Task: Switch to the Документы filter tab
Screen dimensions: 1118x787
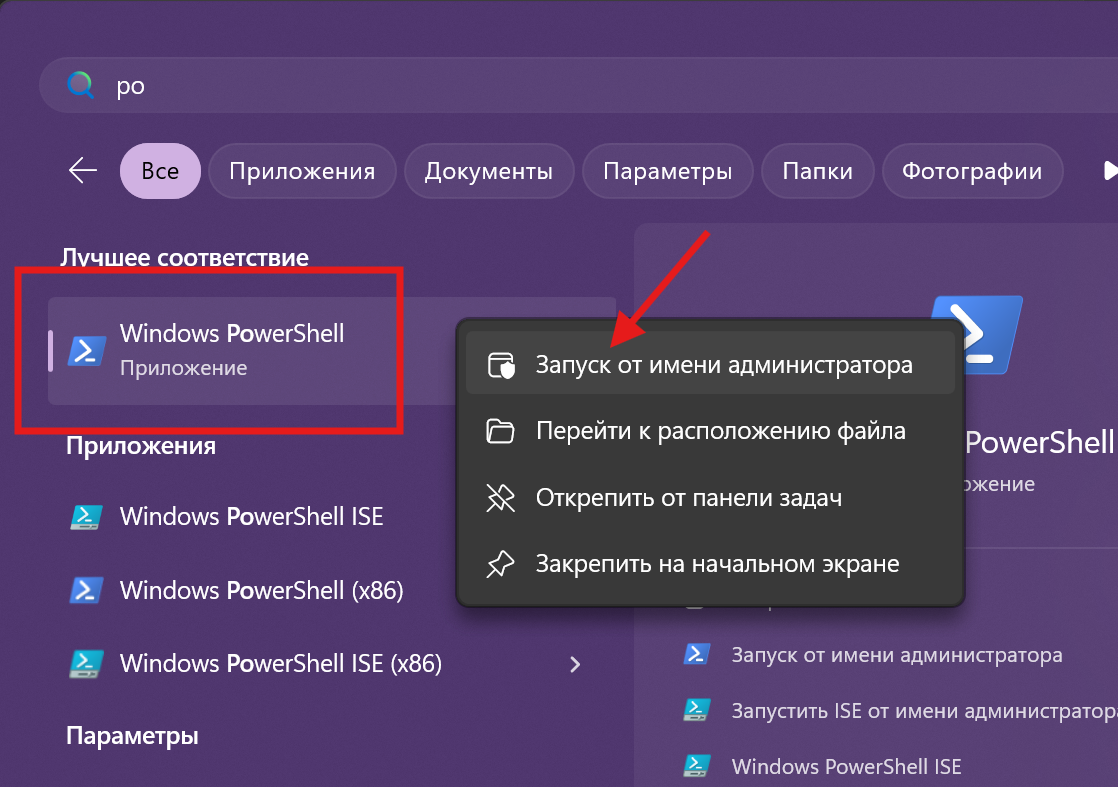Action: pyautogui.click(x=489, y=170)
